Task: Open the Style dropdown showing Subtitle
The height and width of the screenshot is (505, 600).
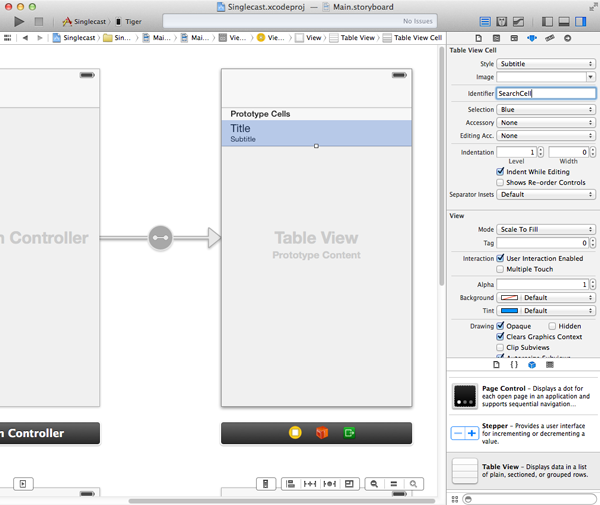Action: 546,64
